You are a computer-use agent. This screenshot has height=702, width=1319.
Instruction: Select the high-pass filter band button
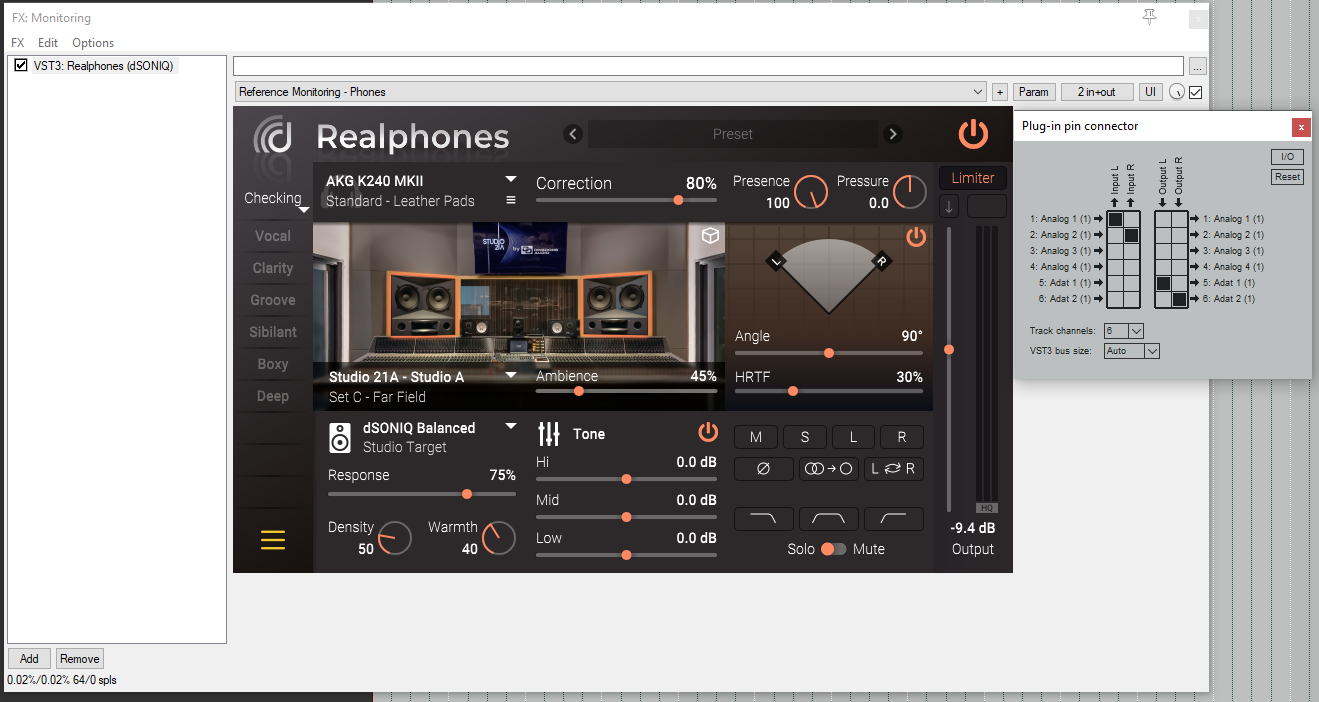pos(893,518)
